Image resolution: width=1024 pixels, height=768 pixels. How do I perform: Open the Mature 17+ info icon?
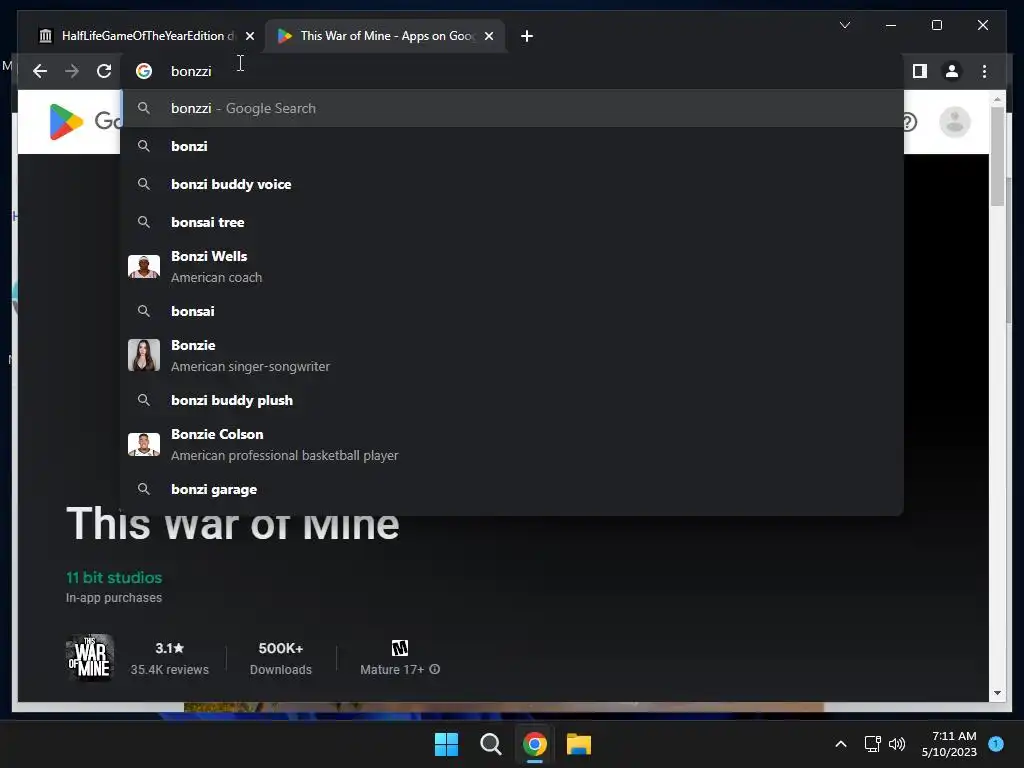click(435, 669)
